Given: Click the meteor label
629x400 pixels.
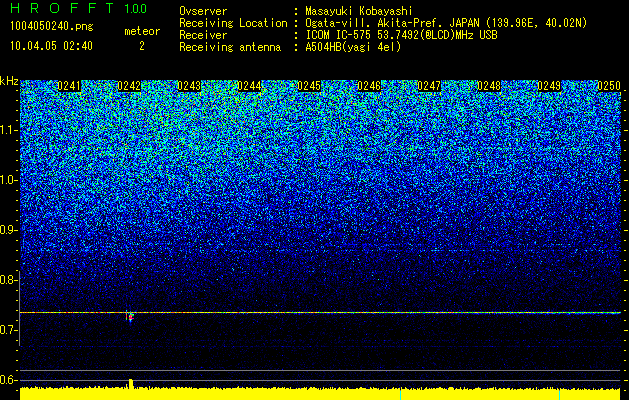Looking at the screenshot, I should click(x=142, y=31).
